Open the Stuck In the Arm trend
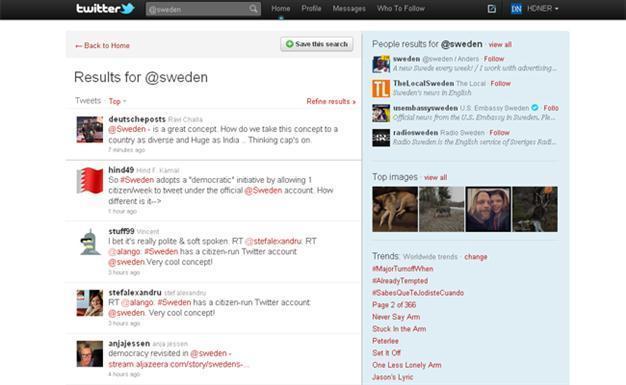Viewport: 626px width, 385px height. coord(399,329)
